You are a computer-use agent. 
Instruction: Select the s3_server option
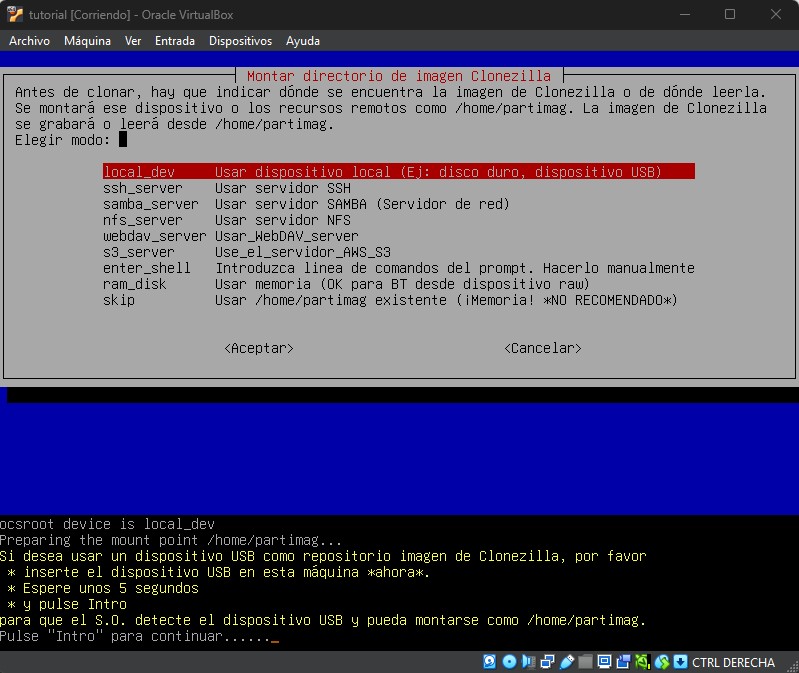click(398, 252)
